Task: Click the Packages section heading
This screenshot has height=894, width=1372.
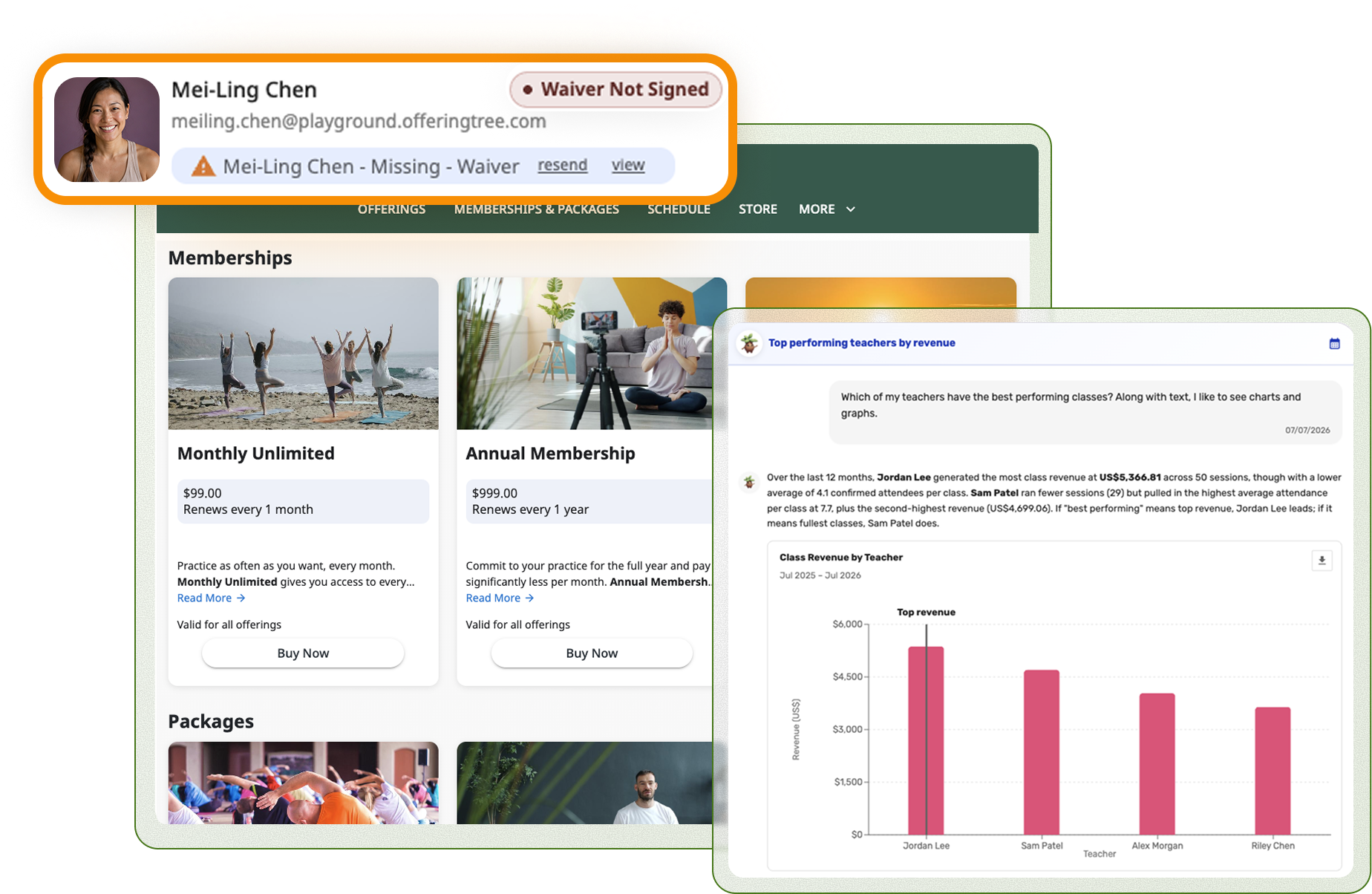Action: point(211,721)
